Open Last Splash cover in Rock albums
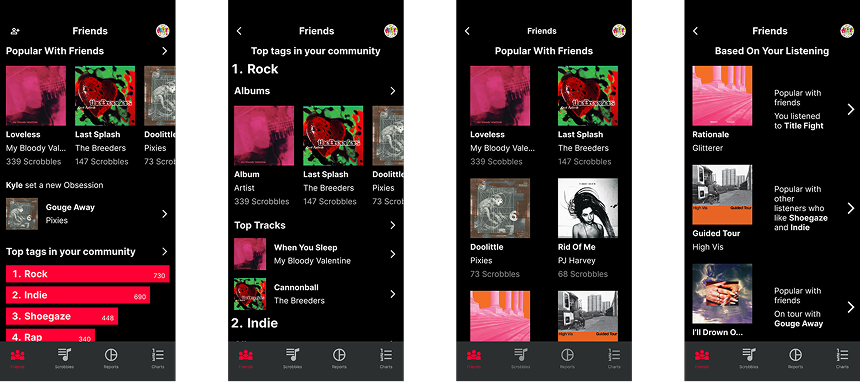The image size is (860, 382). 333,136
